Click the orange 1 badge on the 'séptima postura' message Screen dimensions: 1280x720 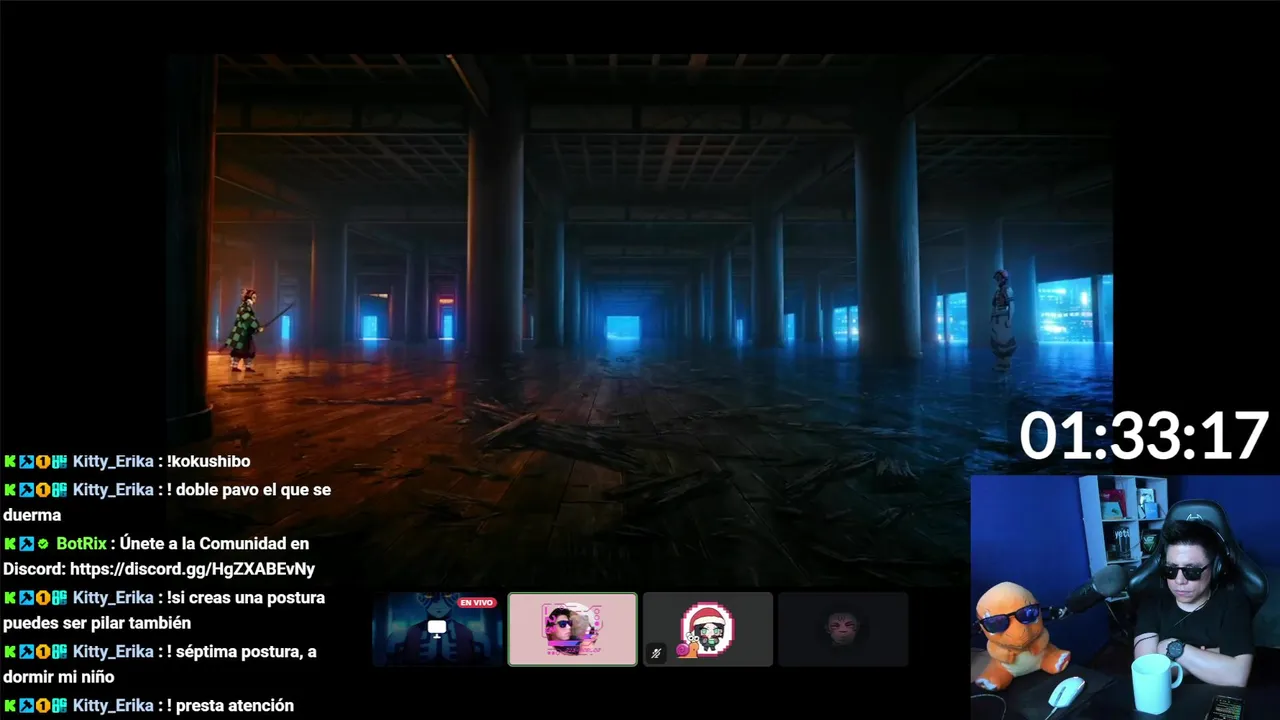[x=43, y=652]
